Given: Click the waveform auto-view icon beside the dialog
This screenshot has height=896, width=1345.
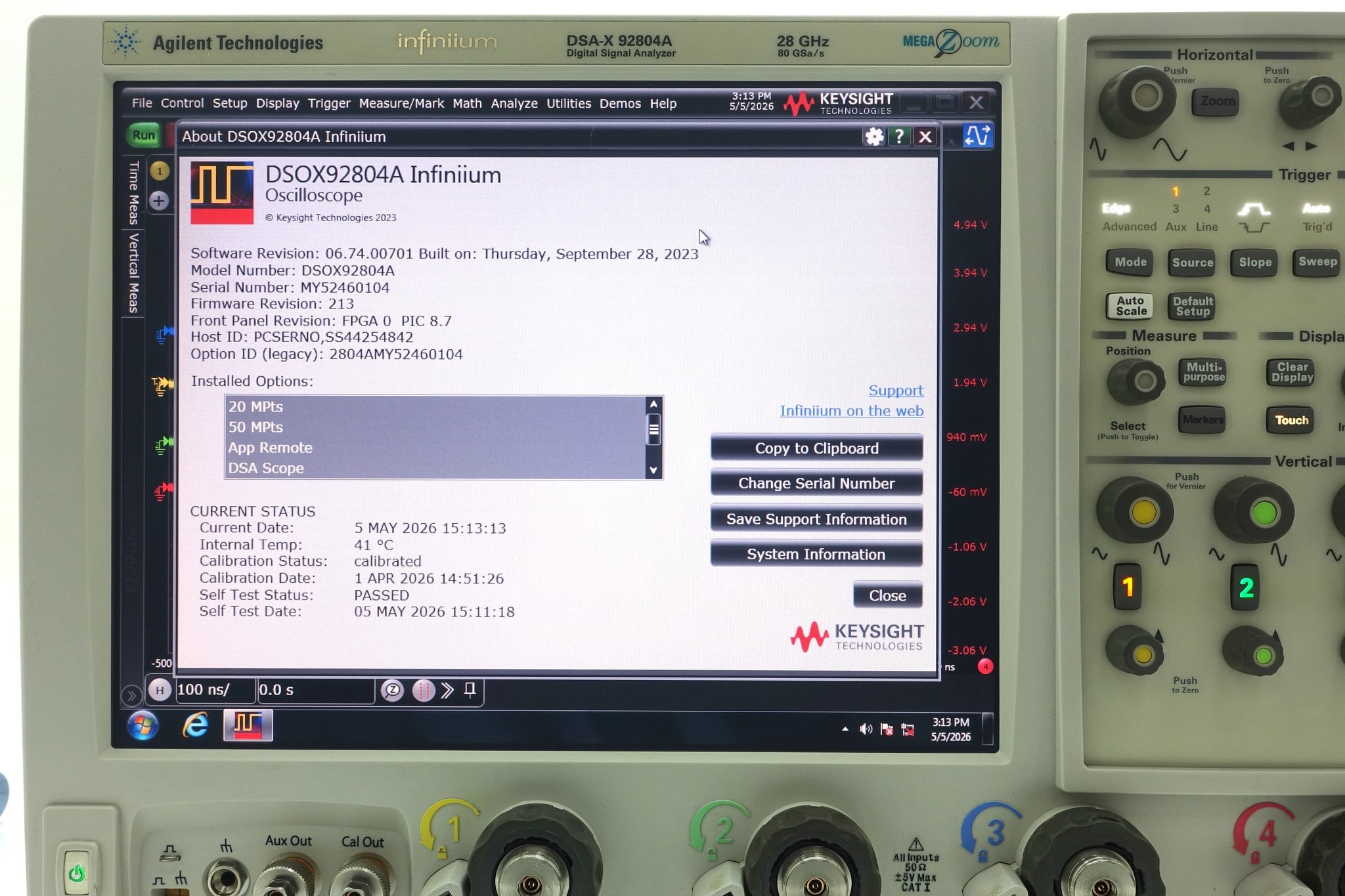Looking at the screenshot, I should tap(977, 136).
